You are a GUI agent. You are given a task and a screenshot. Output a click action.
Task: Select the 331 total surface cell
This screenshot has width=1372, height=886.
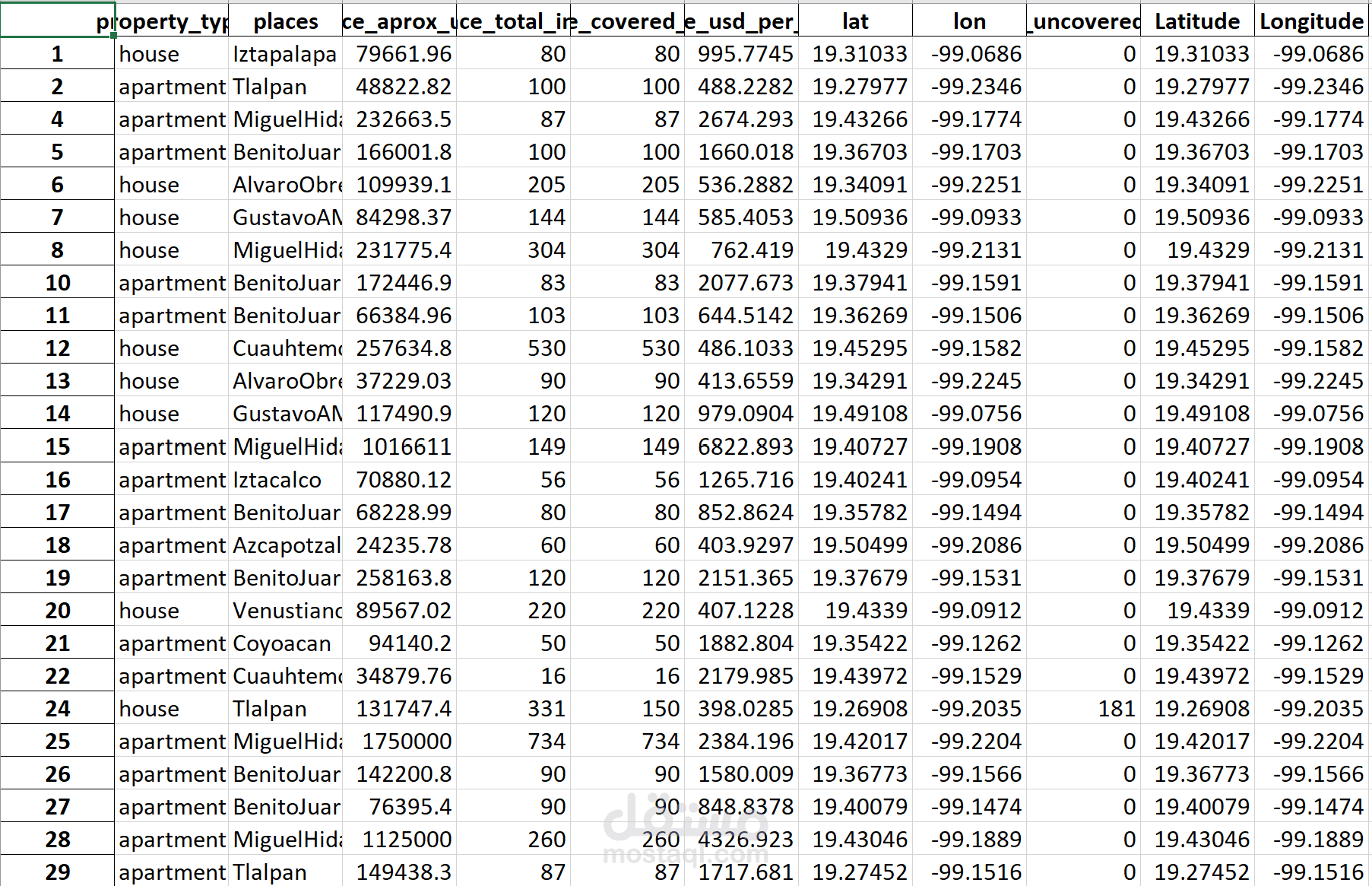tap(513, 708)
